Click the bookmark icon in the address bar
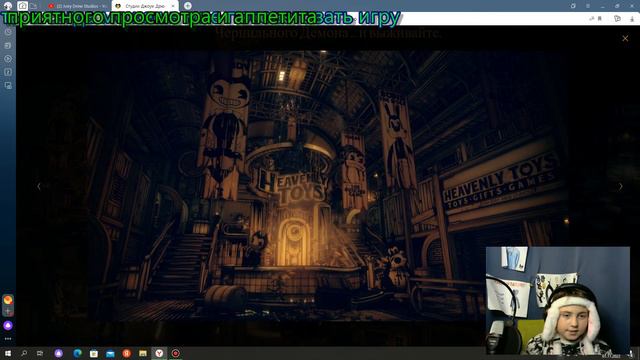Screen dimensions: 640x360 click(600, 18)
